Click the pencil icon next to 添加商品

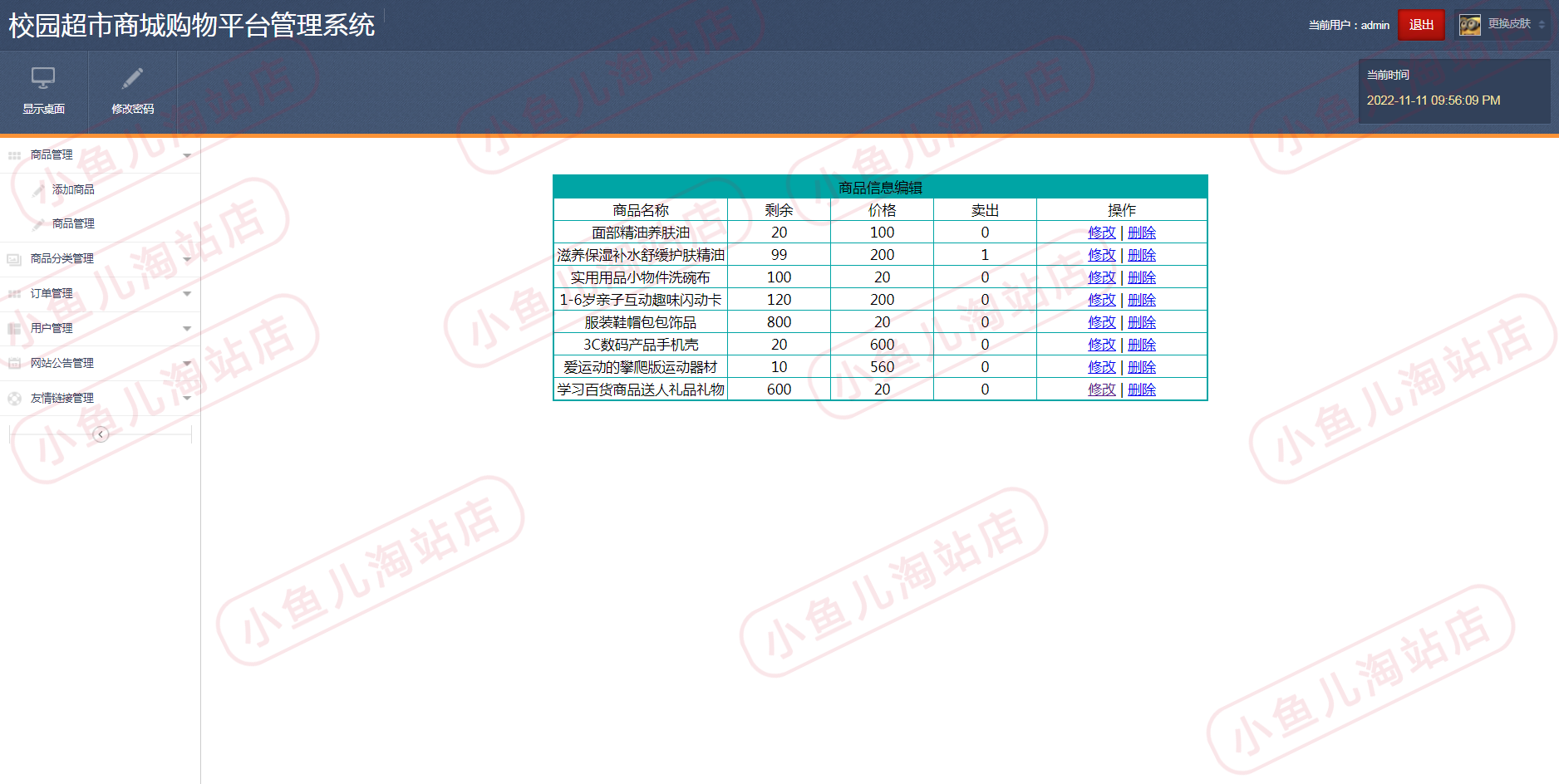(x=38, y=190)
